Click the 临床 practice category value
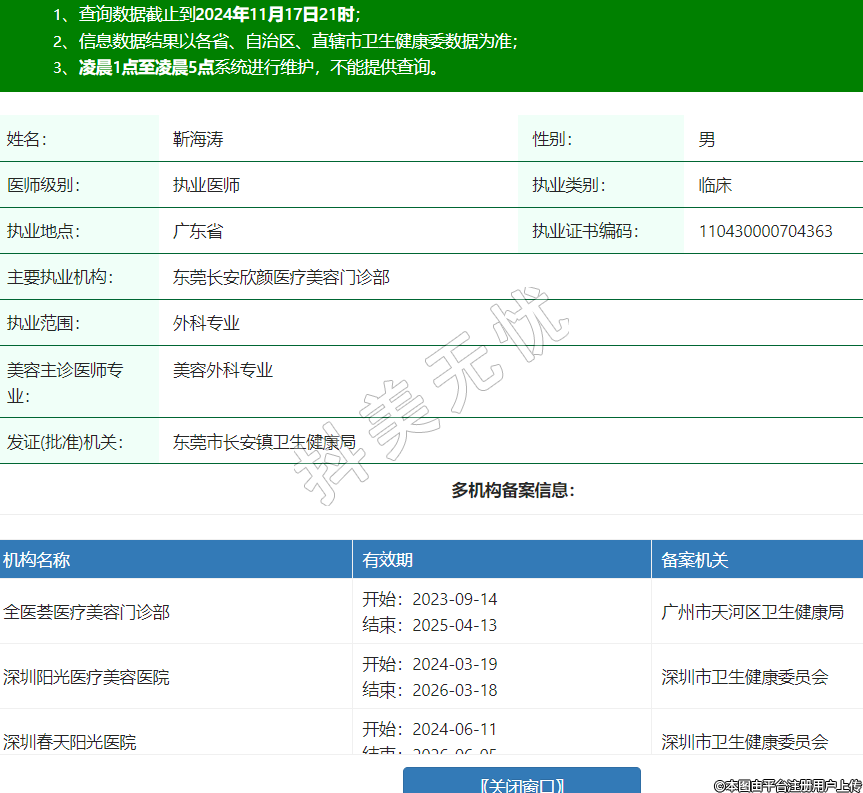 (x=715, y=185)
